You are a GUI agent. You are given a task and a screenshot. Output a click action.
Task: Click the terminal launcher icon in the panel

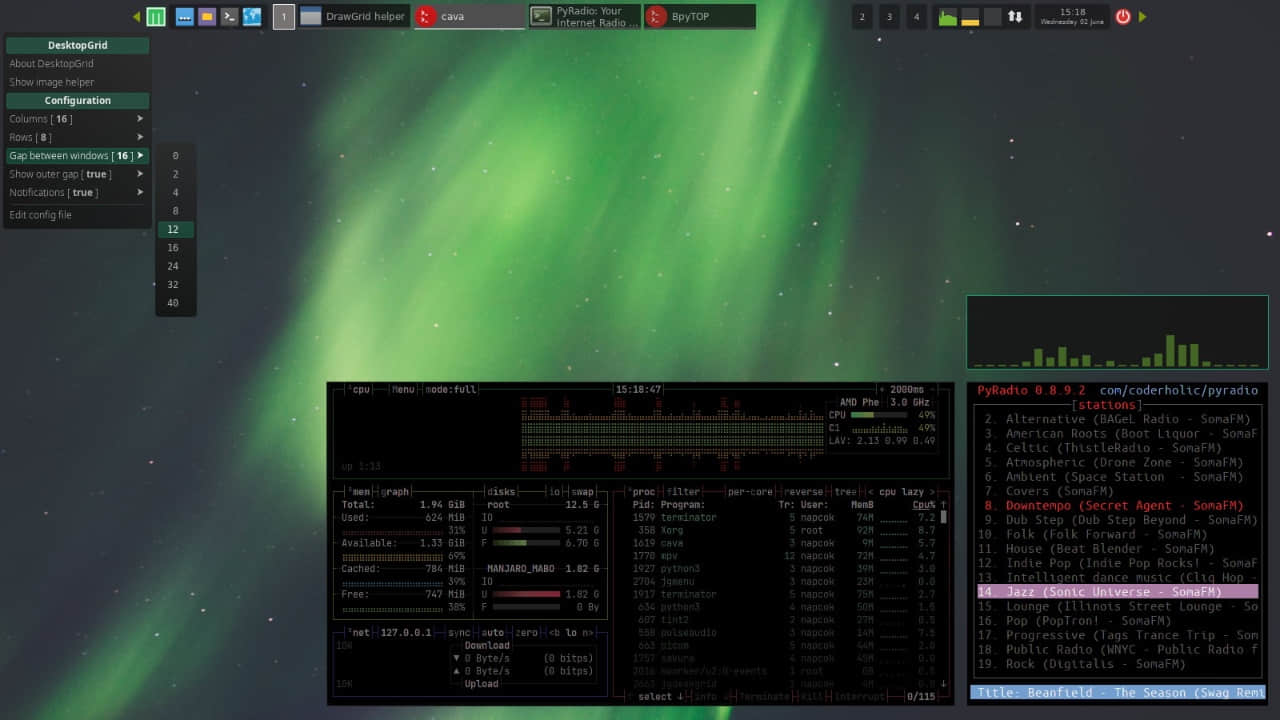click(228, 16)
